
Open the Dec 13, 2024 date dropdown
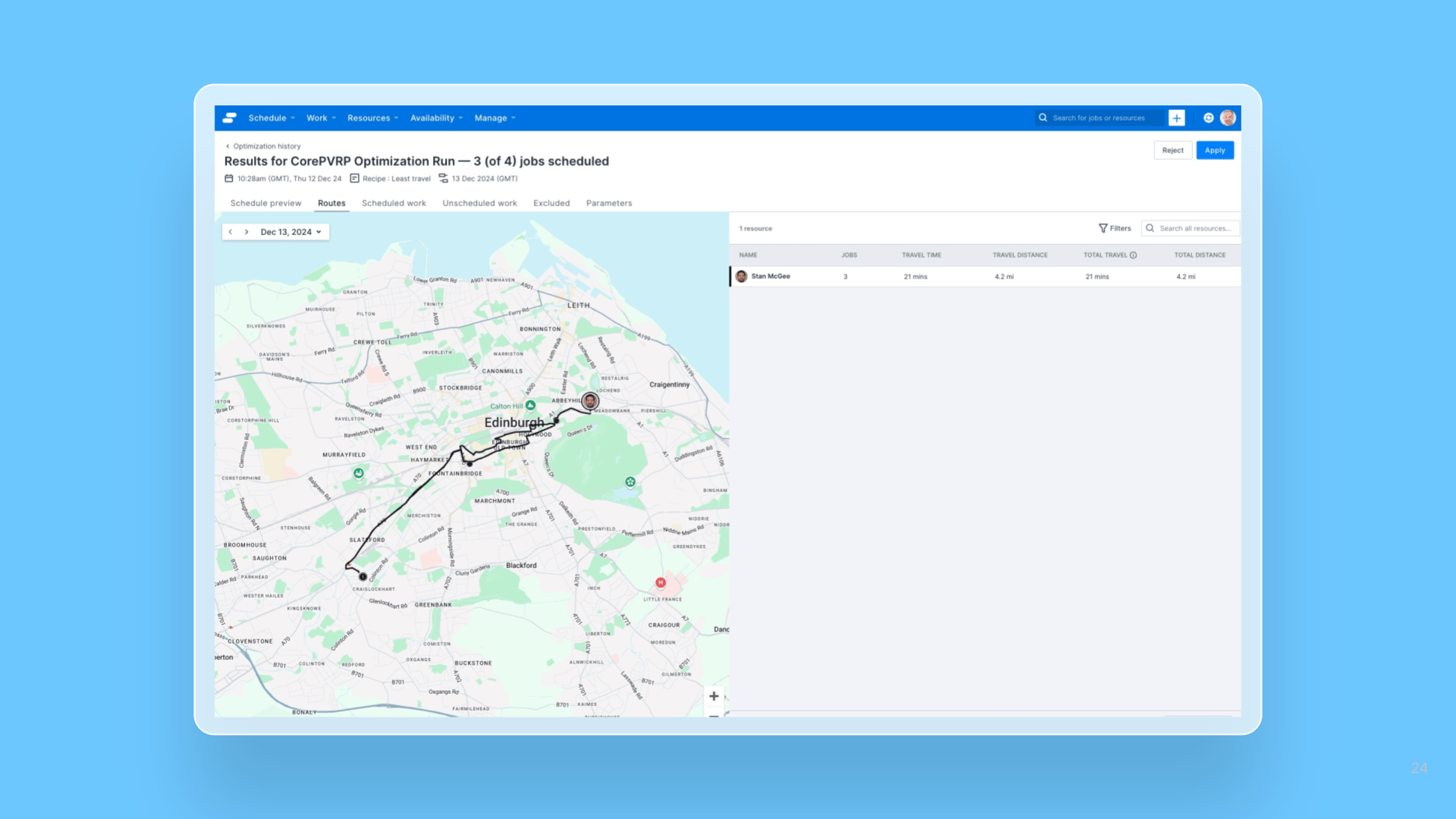coord(291,232)
